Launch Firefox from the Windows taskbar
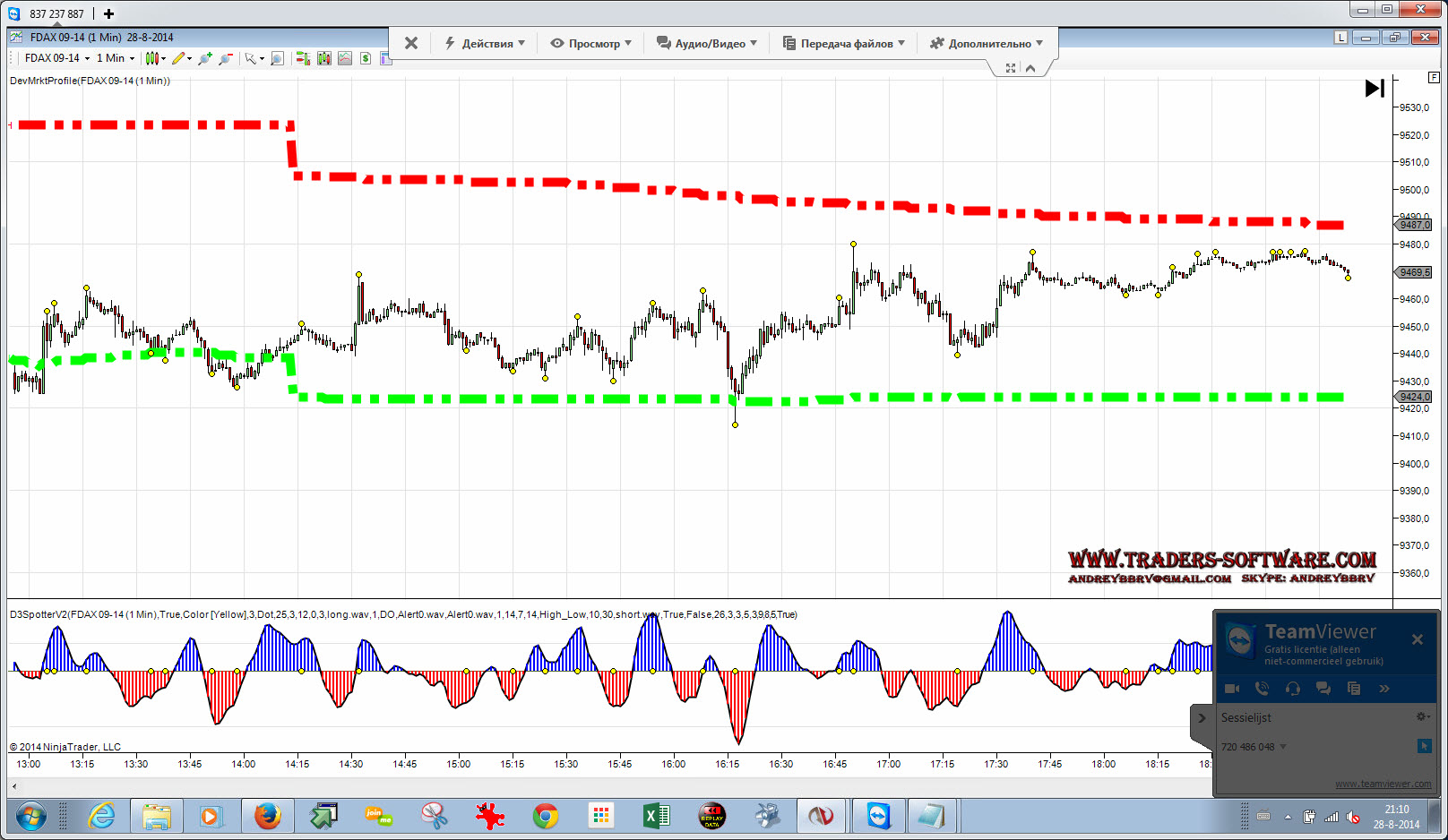This screenshot has width=1448, height=840. pyautogui.click(x=267, y=816)
